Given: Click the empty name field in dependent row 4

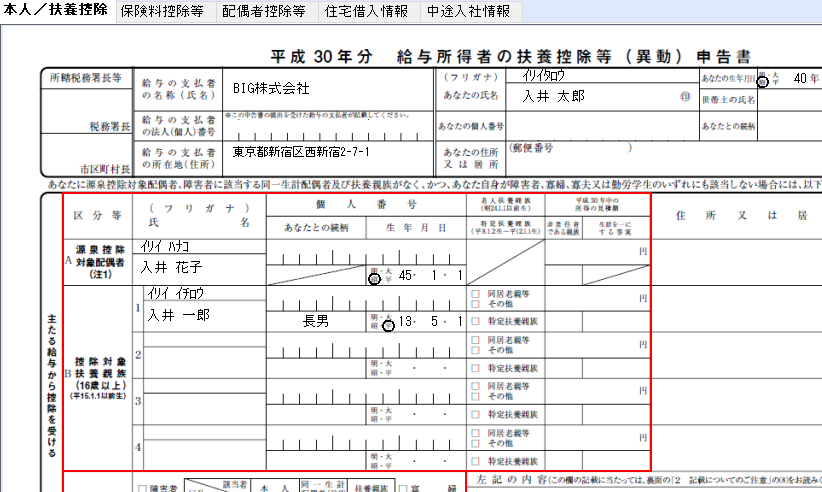Looking at the screenshot, I should 204,455.
